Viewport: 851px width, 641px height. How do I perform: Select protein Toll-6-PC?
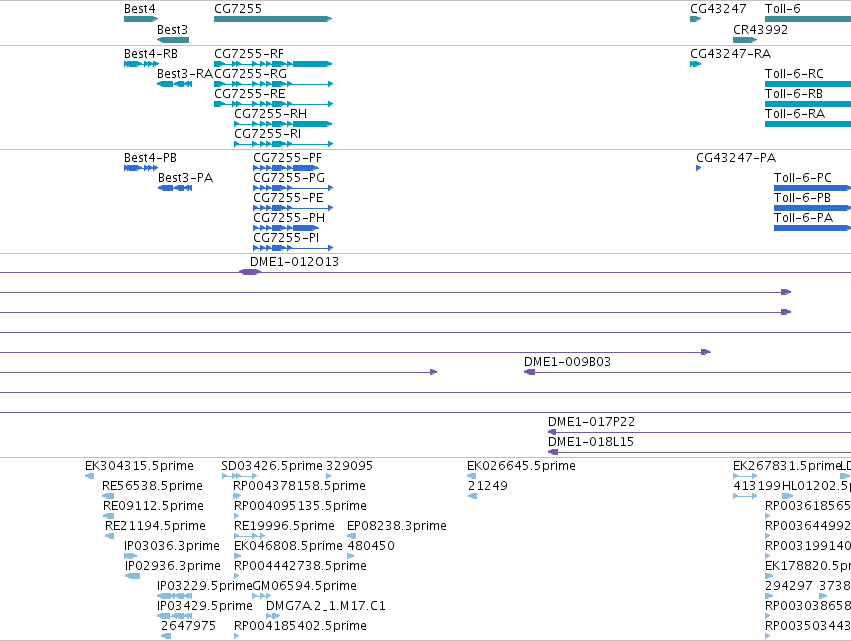812,188
